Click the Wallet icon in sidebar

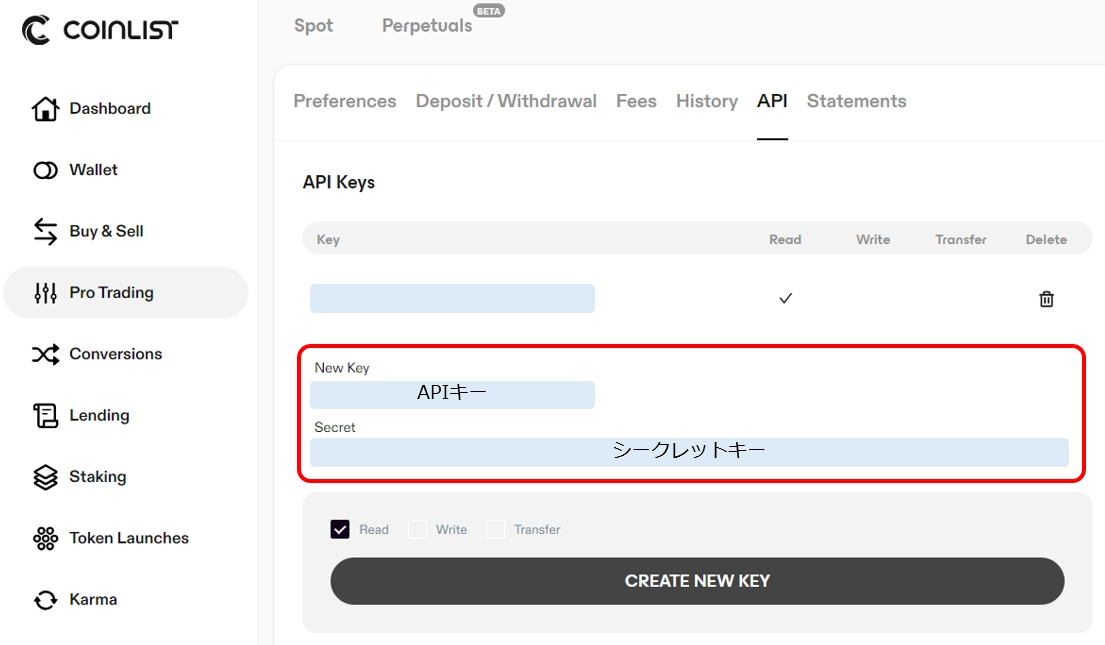click(x=45, y=170)
